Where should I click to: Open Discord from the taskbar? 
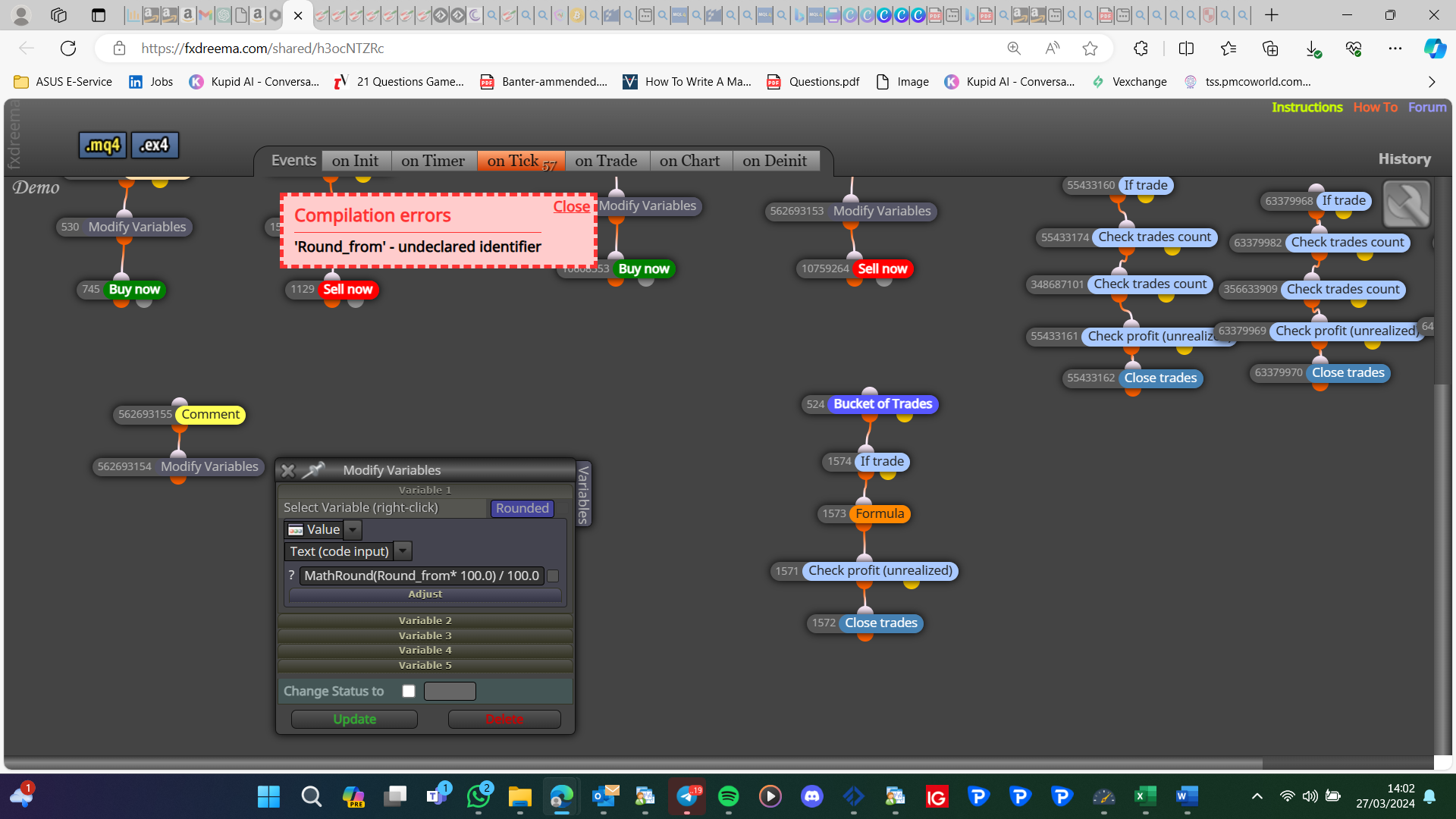(x=812, y=796)
